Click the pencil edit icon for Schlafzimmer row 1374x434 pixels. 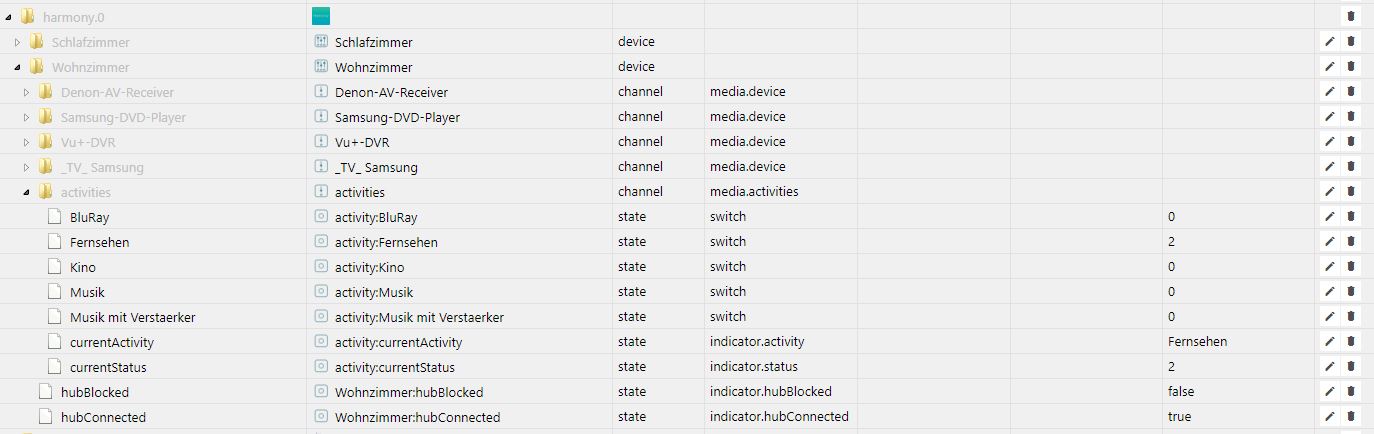(x=1330, y=42)
